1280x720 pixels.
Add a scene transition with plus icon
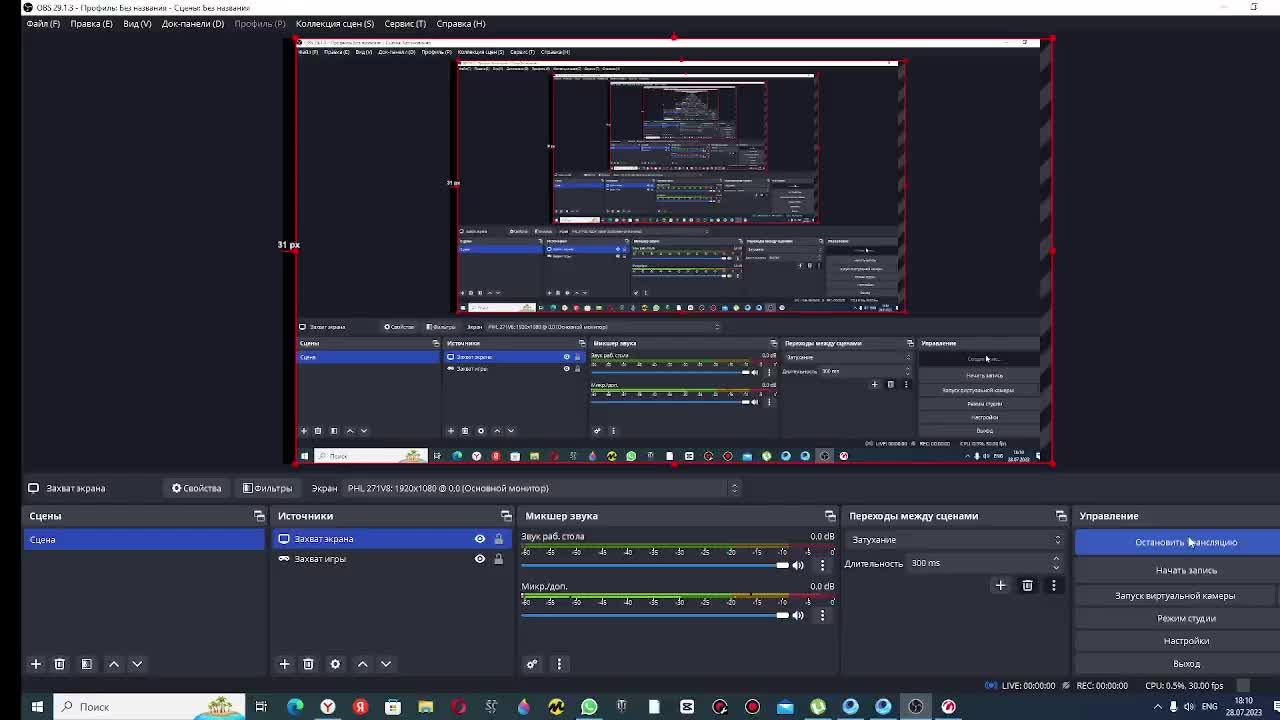point(1000,586)
